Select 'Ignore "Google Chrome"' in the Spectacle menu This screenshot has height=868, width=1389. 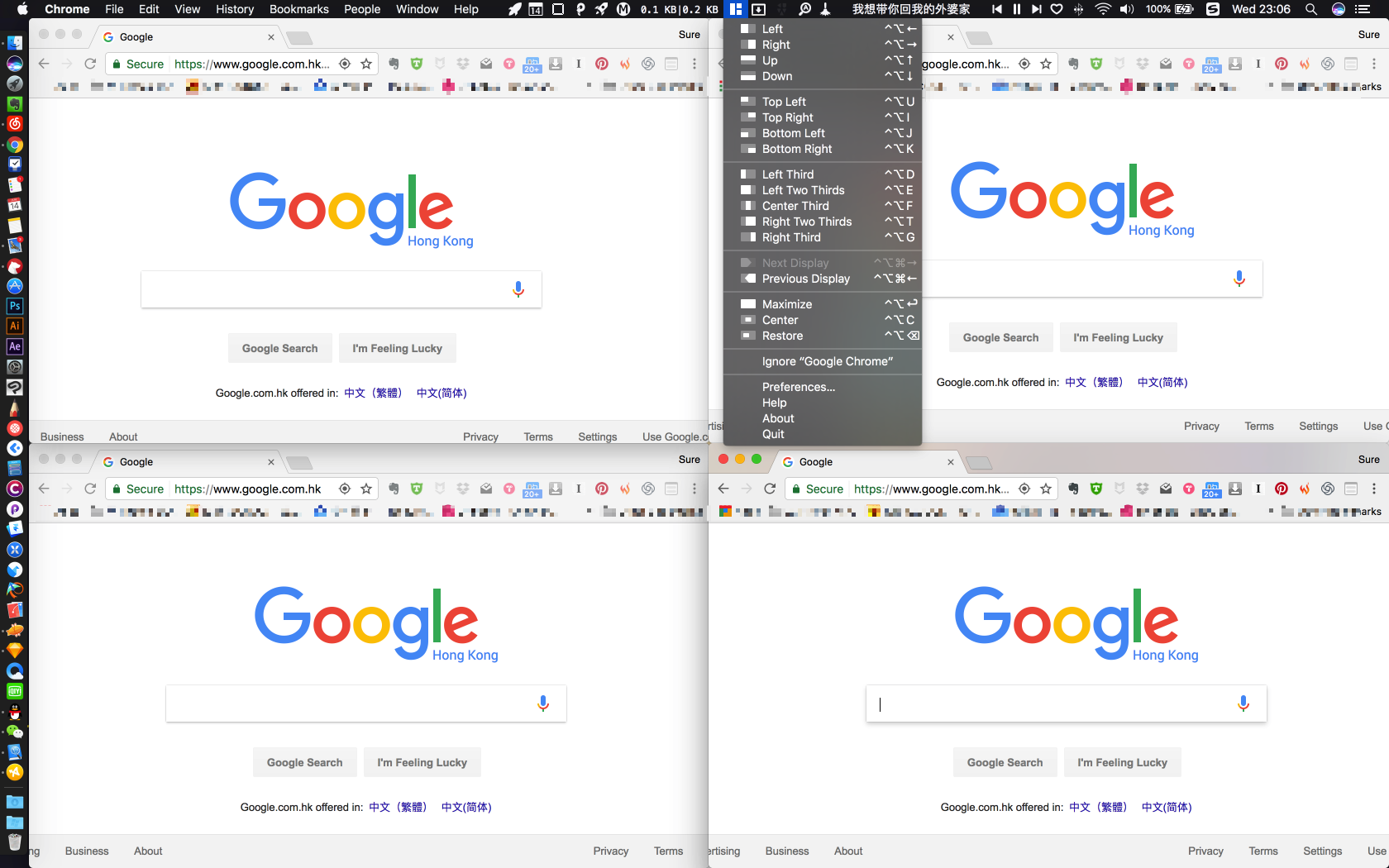point(823,361)
